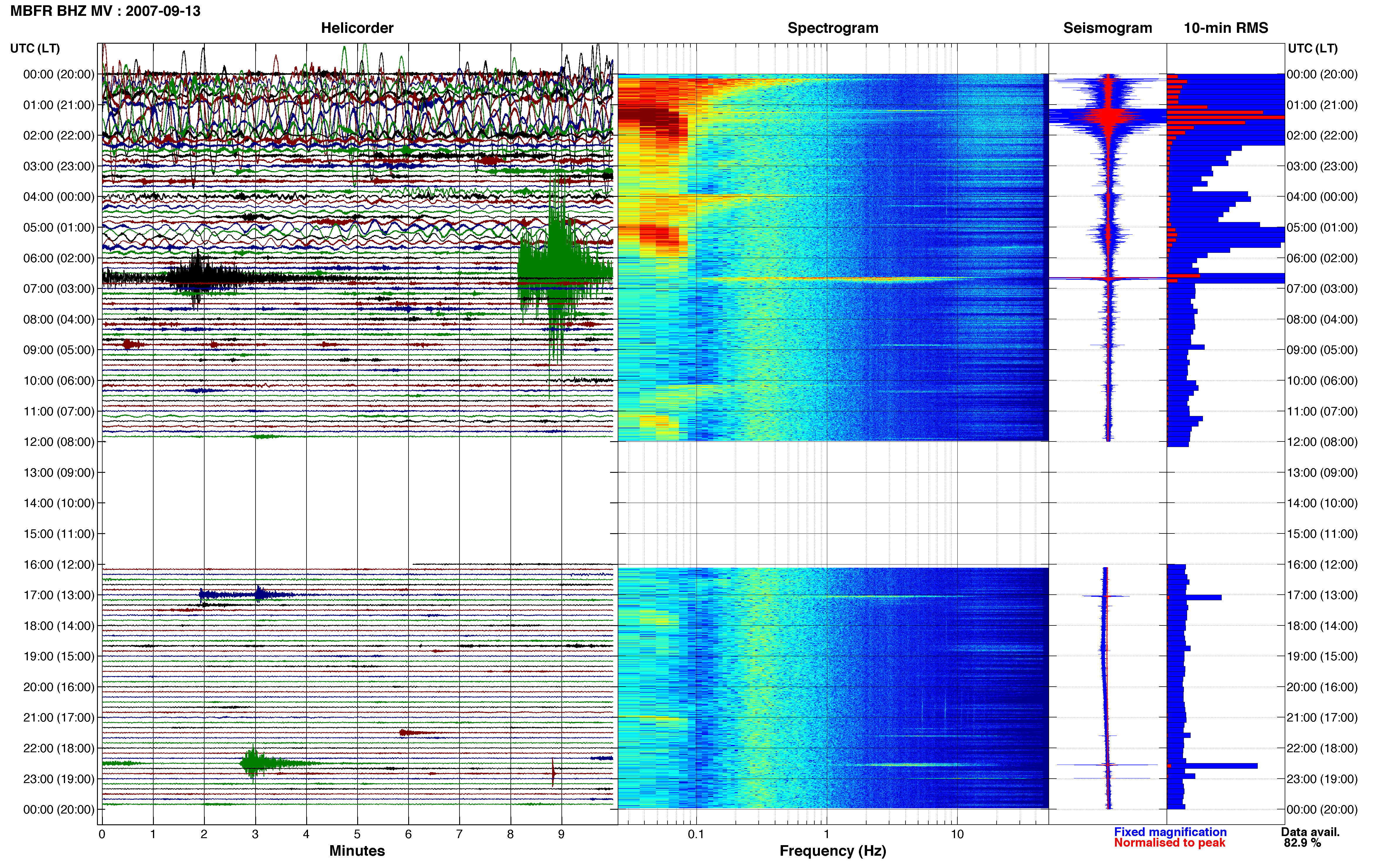
Task: Click the 20:00 (16:00) tick on the RMS axis
Action: (1322, 687)
